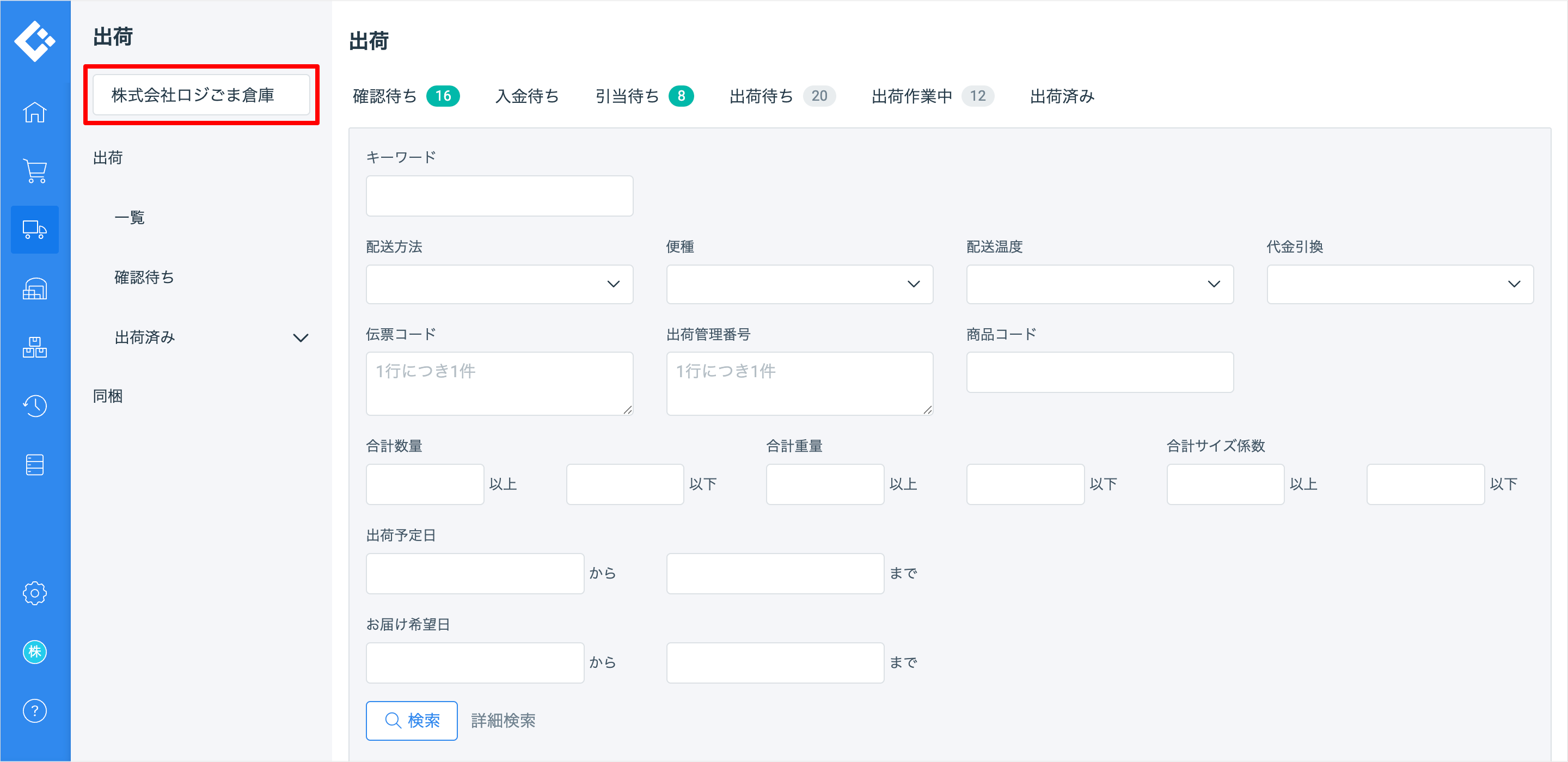Open the help question mark icon
1568x762 pixels.
[x=35, y=710]
